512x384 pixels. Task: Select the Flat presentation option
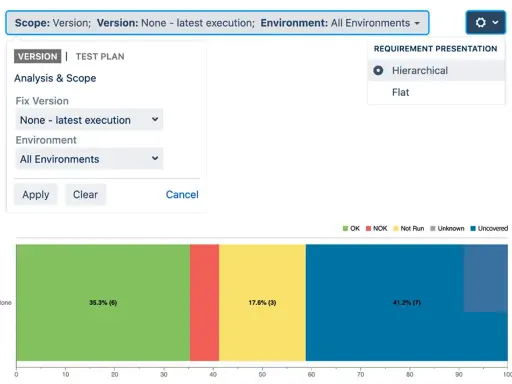pos(436,92)
